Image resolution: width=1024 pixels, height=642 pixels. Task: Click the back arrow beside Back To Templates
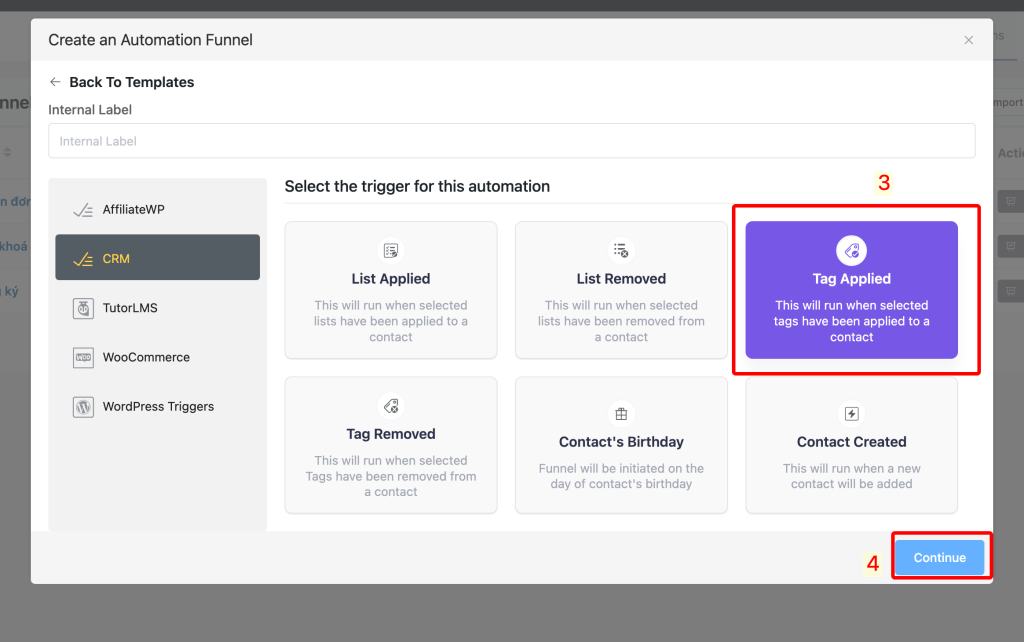pos(55,82)
